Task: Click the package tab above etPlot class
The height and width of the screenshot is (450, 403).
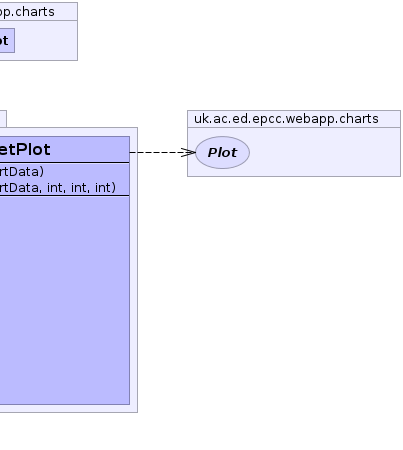Action: tap(3, 119)
